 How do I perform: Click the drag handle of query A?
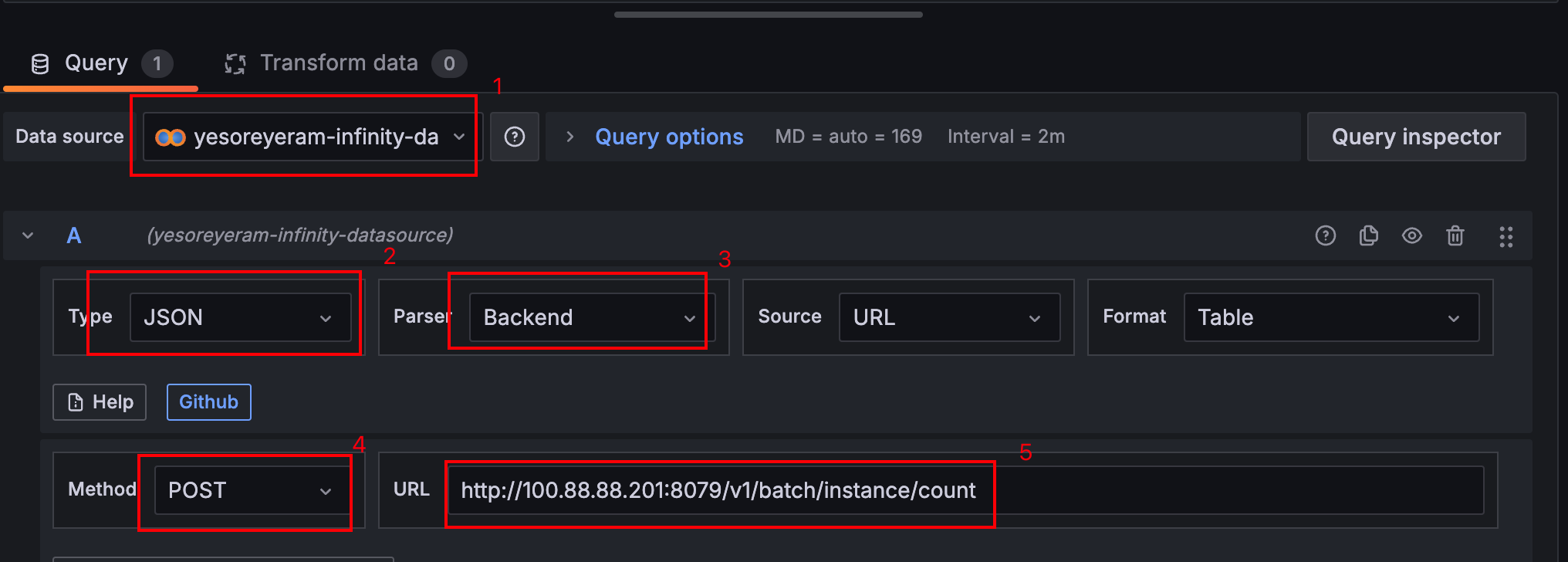coord(1505,236)
